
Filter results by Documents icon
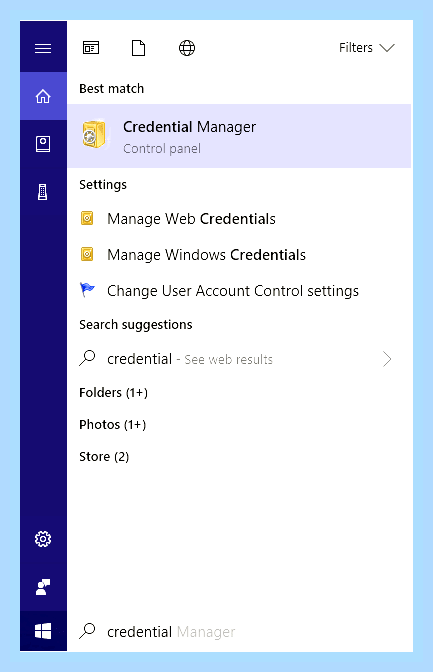tap(138, 48)
